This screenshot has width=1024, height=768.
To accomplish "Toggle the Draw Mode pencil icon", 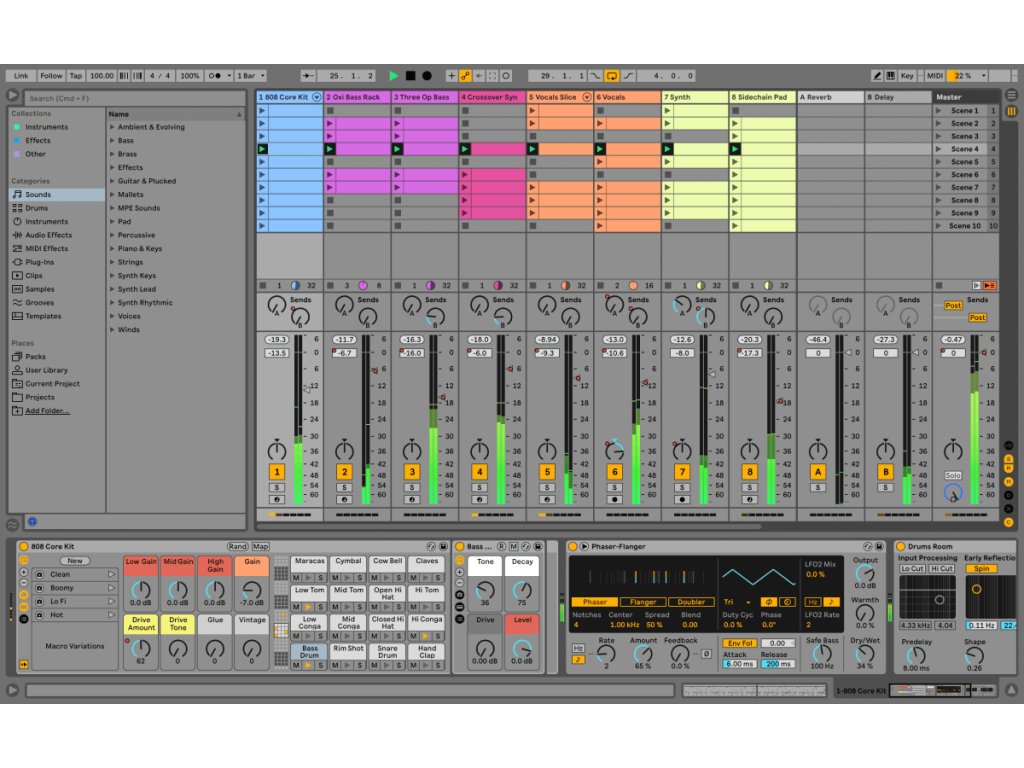I will [x=877, y=75].
